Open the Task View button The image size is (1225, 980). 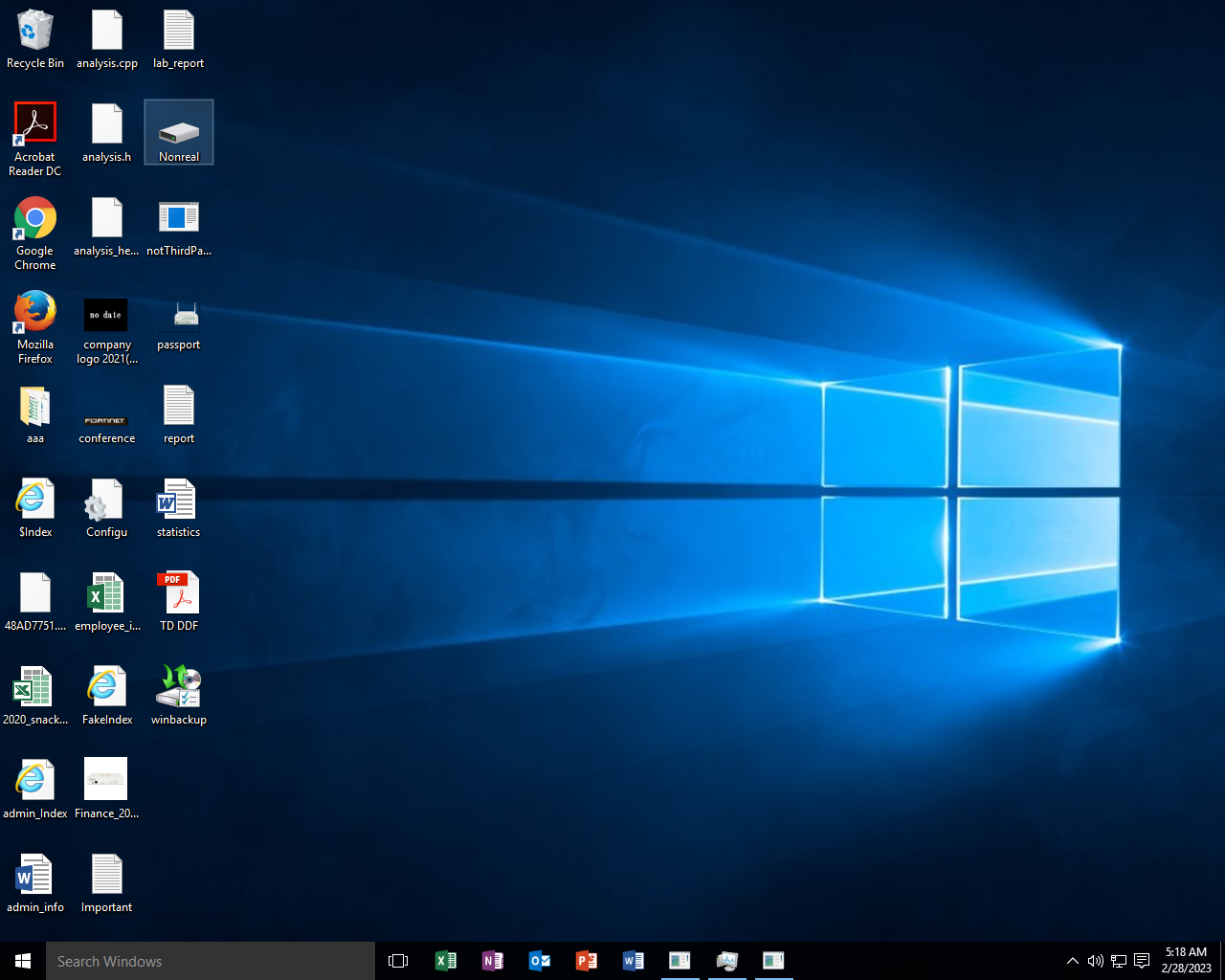398,961
